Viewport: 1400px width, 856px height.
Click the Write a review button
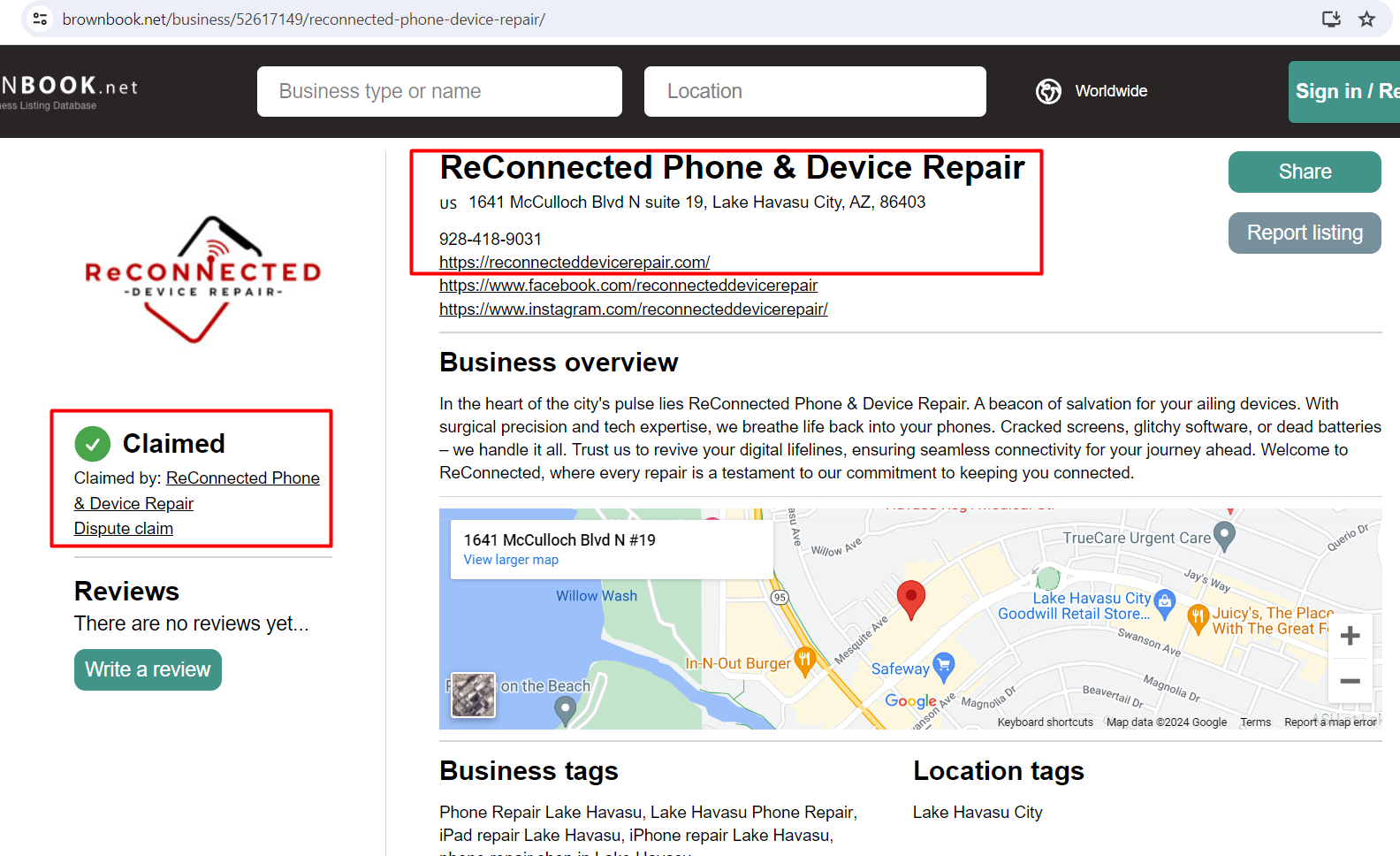[148, 669]
